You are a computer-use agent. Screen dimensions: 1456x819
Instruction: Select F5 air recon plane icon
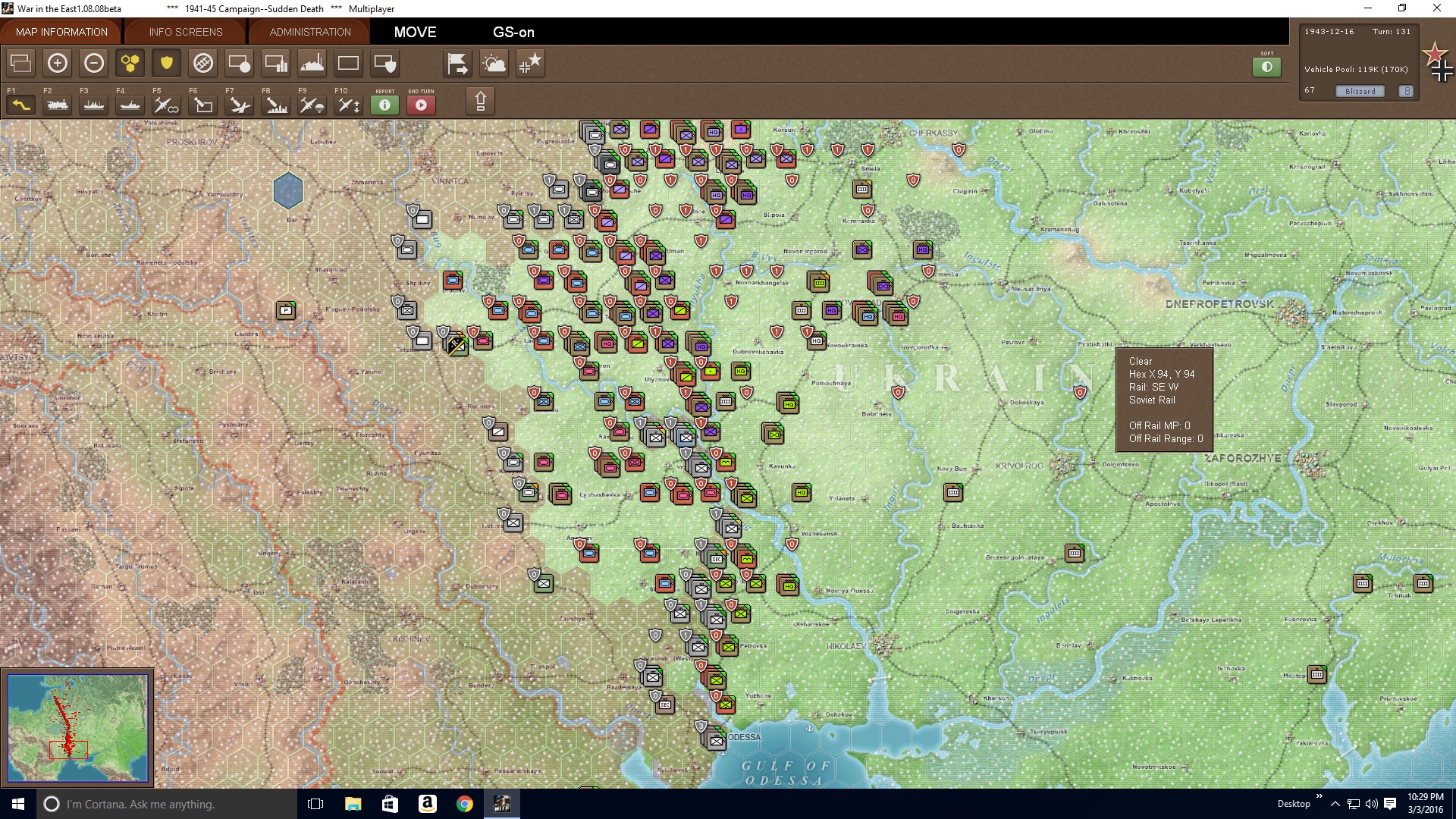[x=167, y=104]
